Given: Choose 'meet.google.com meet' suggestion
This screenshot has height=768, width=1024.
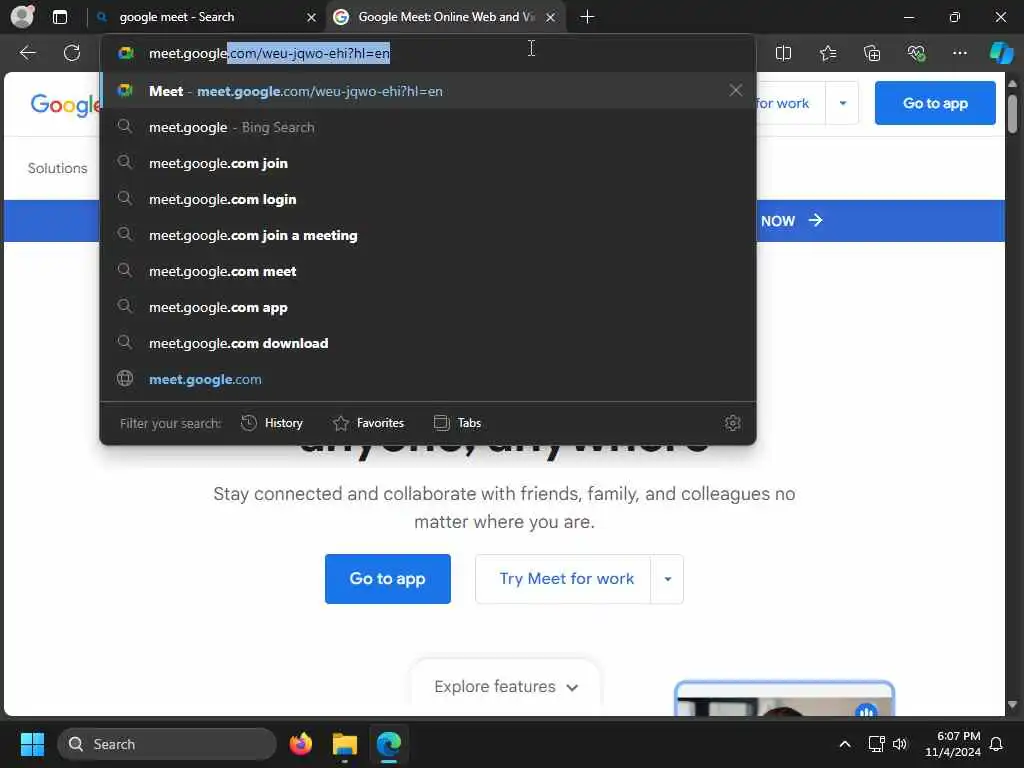Looking at the screenshot, I should click(x=428, y=270).
